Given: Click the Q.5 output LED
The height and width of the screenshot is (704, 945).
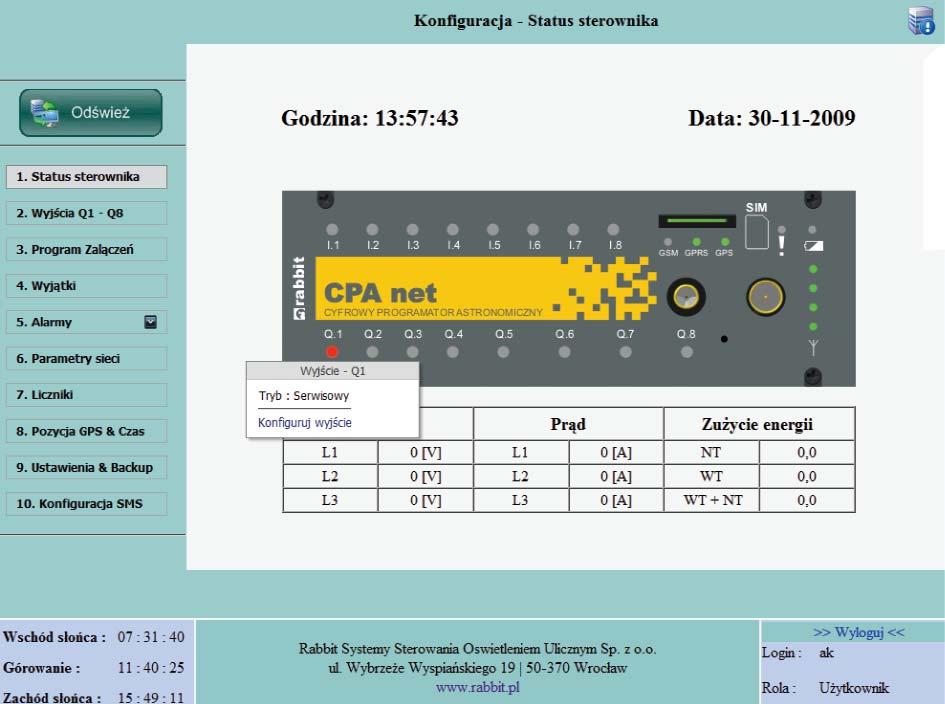Looking at the screenshot, I should point(503,351).
